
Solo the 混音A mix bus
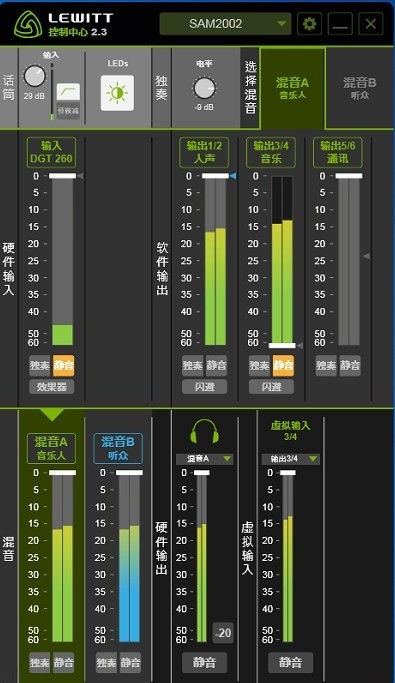coord(40,663)
